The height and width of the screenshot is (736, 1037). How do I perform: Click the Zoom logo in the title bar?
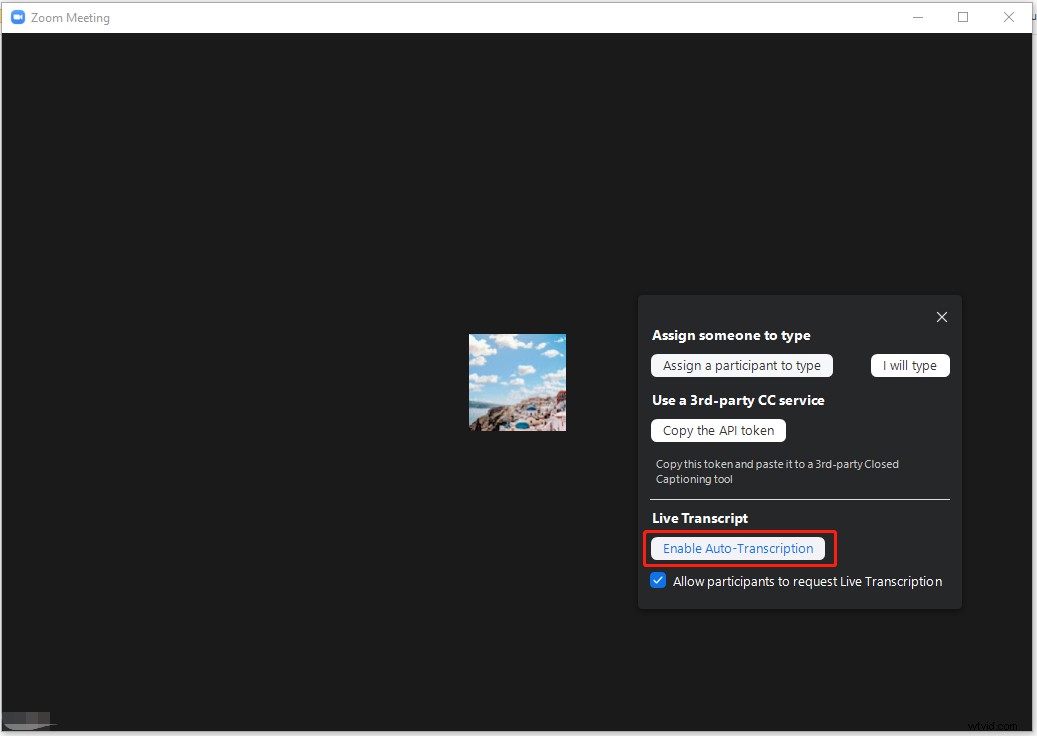(x=16, y=17)
